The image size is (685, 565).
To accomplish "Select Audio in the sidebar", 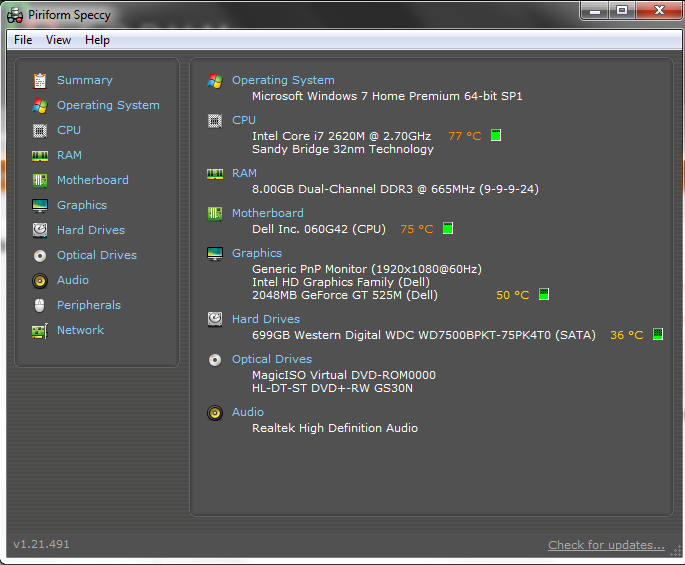I will (x=73, y=280).
